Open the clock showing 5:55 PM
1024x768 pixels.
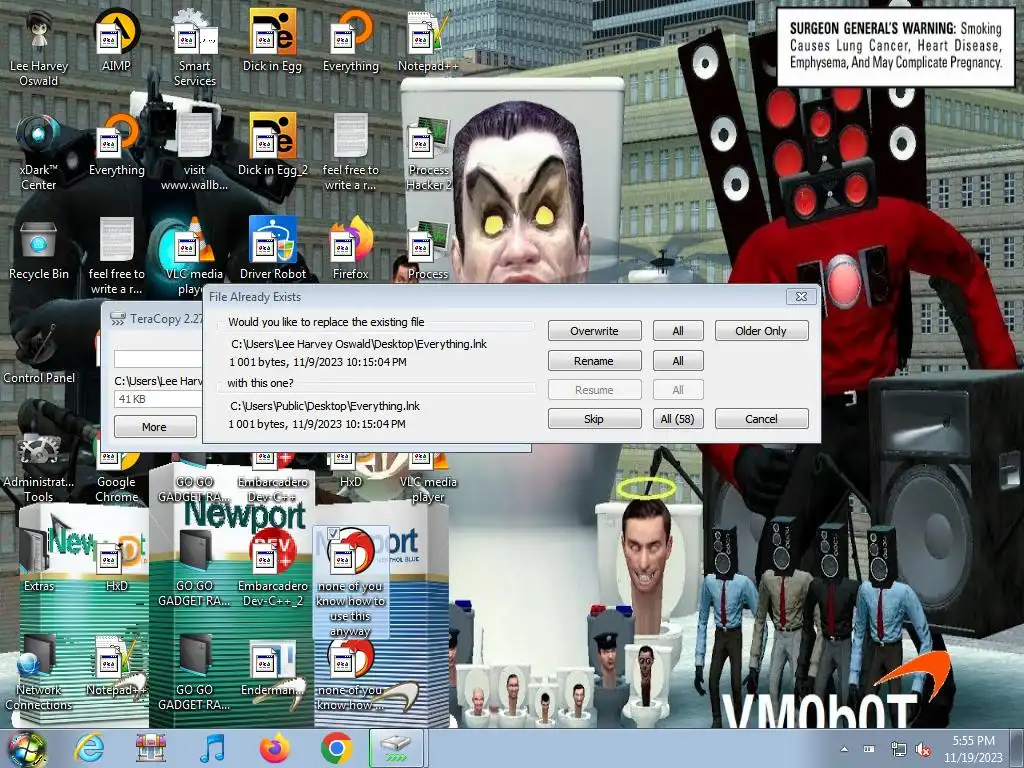click(973, 749)
